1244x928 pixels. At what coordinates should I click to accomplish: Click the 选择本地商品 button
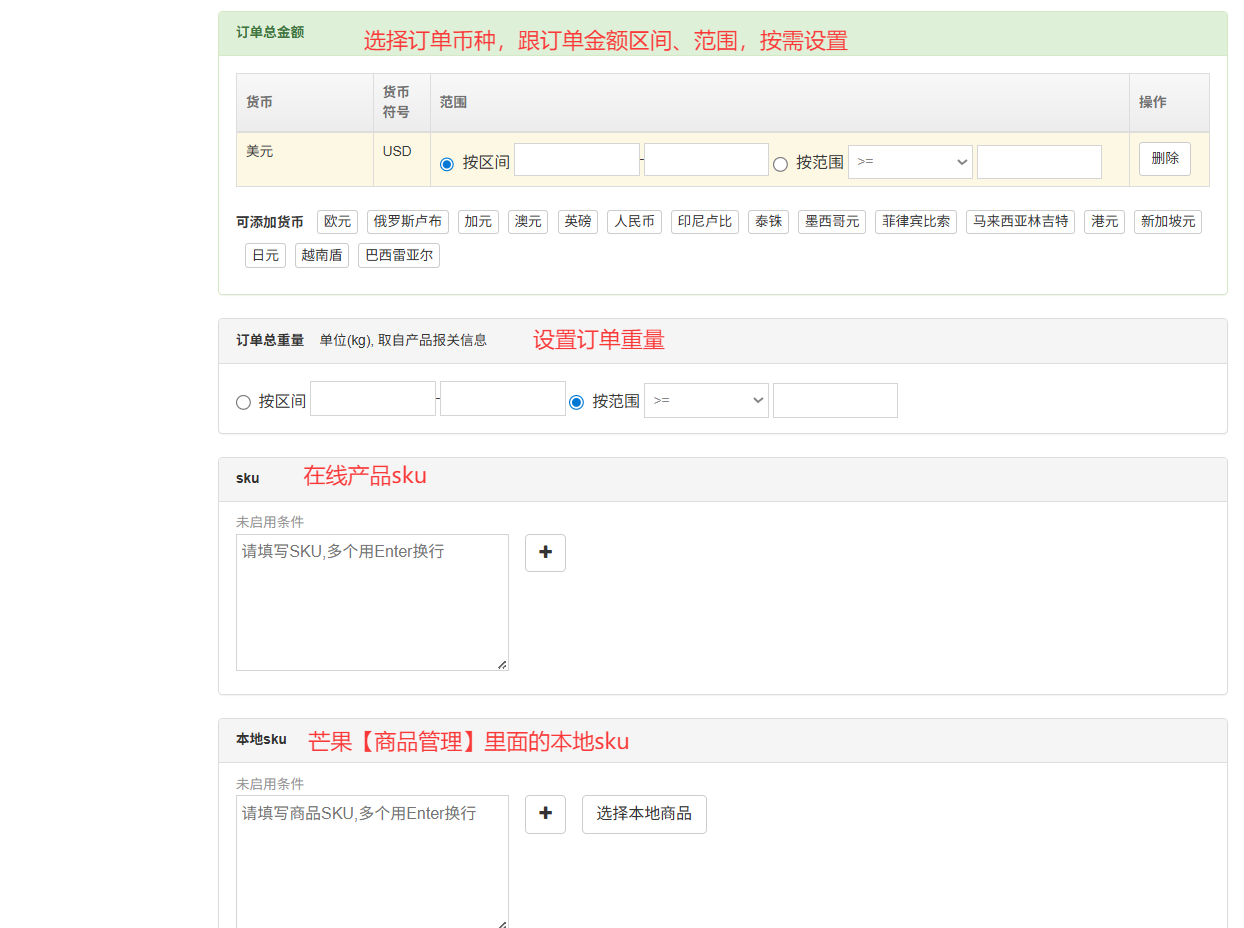pyautogui.click(x=644, y=814)
